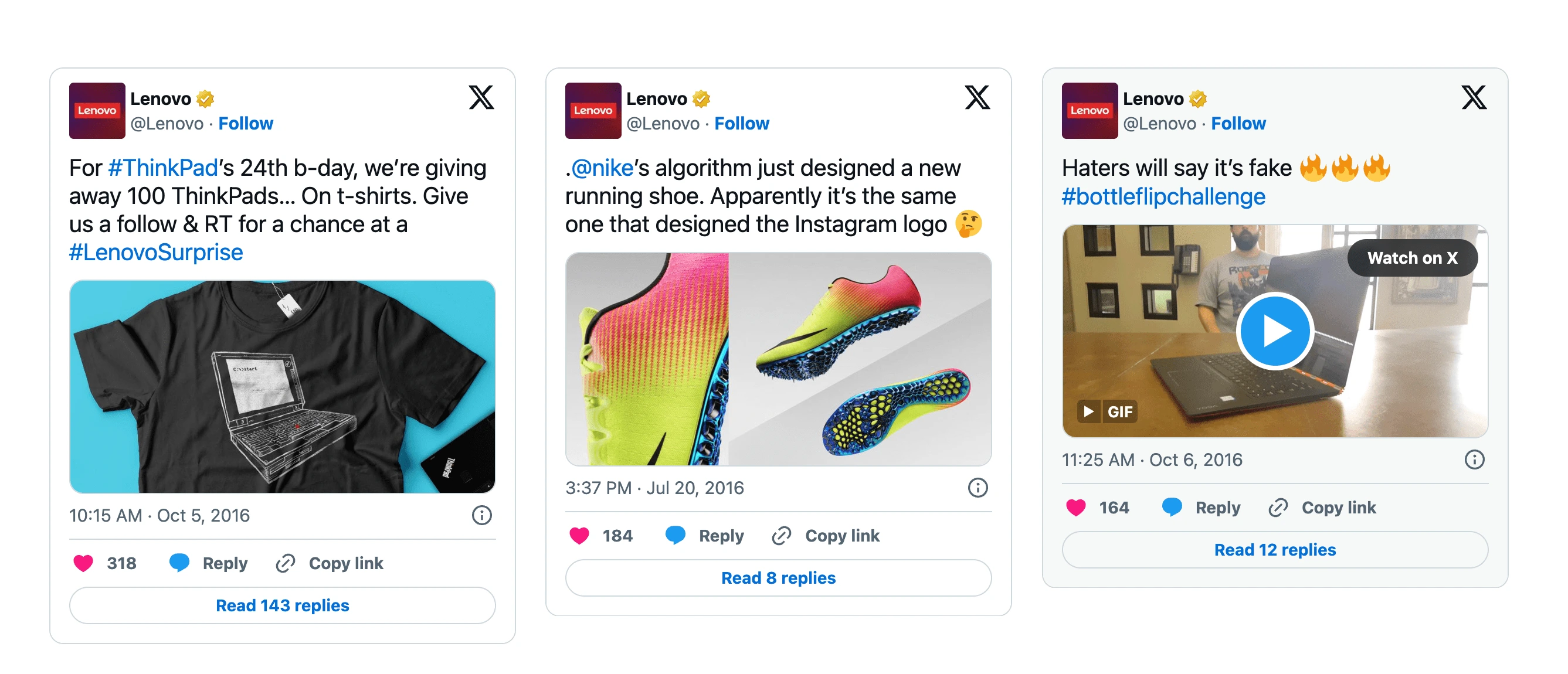The height and width of the screenshot is (674, 1568).
Task: Click the X logo on the ThinkPad tweet
Action: coord(481,97)
